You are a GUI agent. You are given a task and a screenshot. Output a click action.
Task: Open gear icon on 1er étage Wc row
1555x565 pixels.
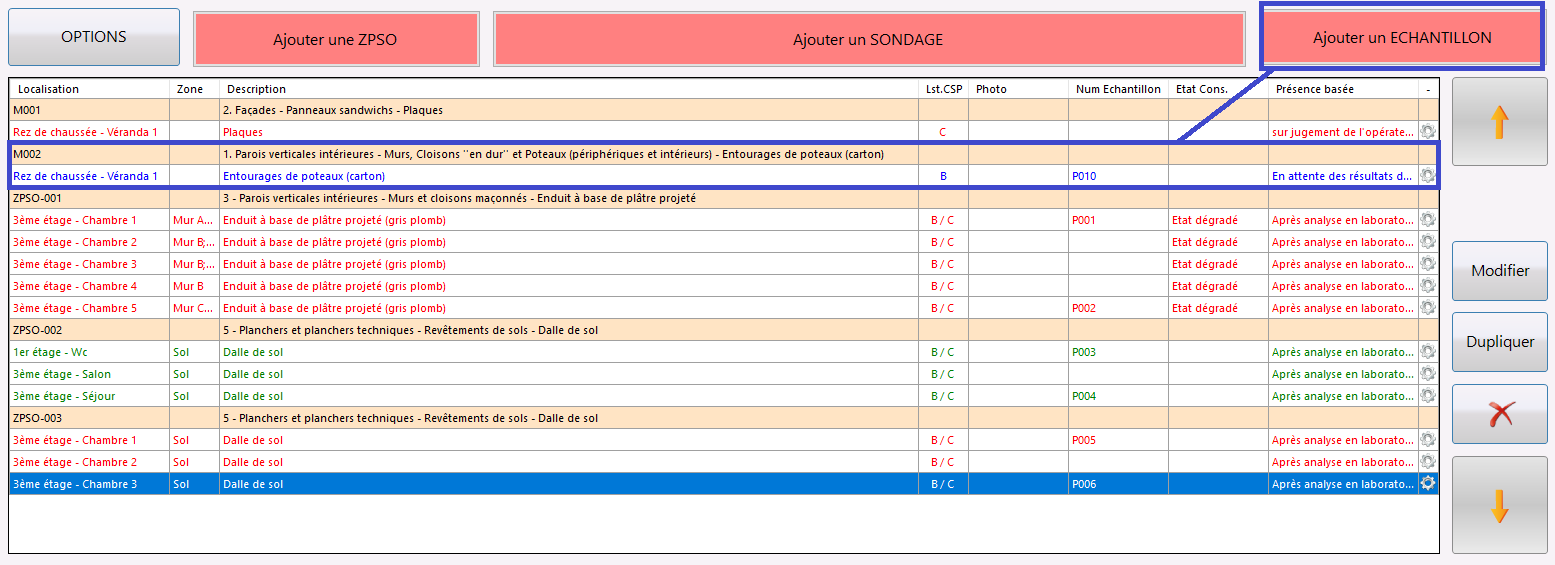1428,352
